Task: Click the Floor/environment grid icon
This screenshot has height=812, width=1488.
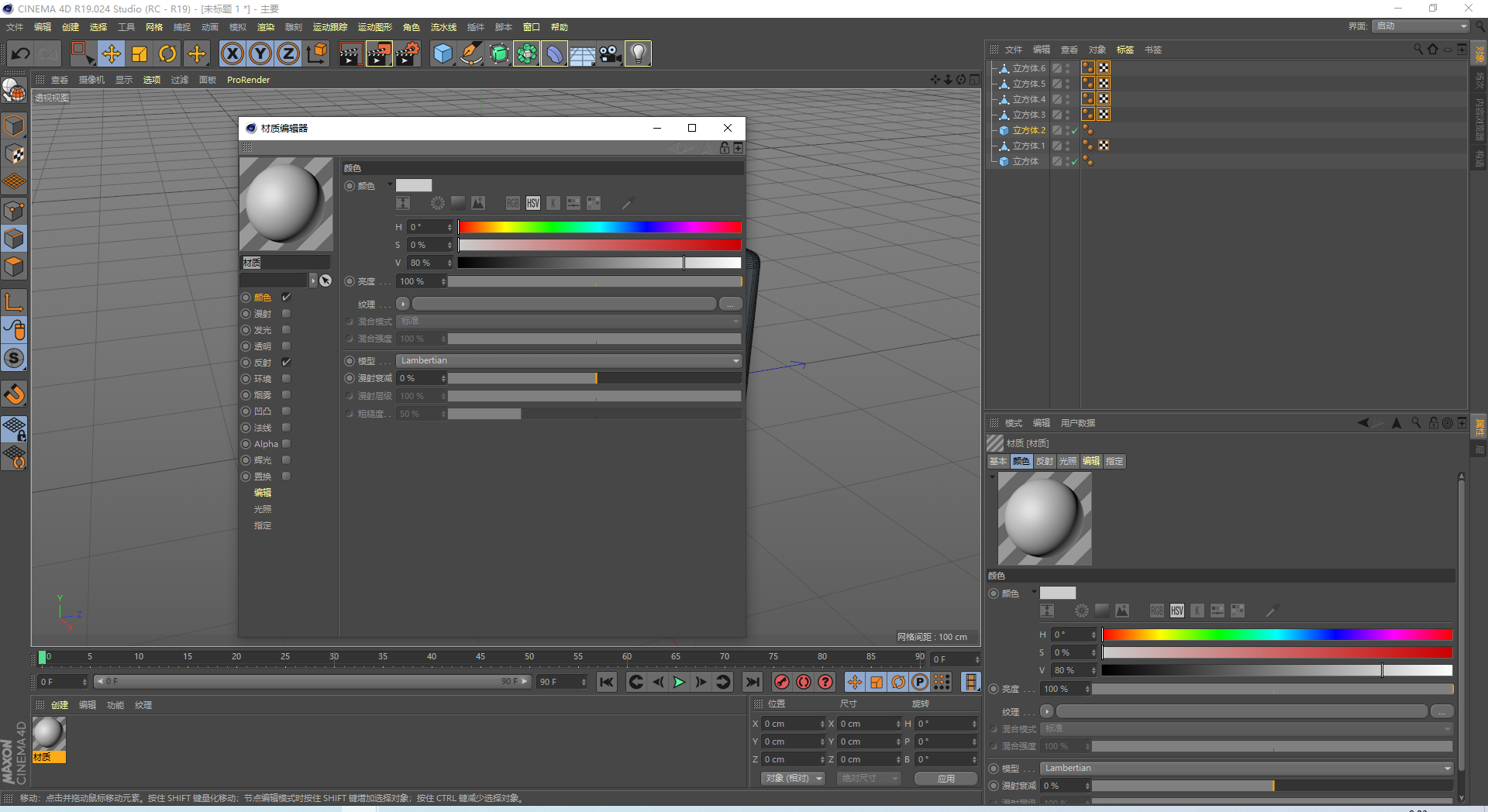Action: click(x=582, y=53)
